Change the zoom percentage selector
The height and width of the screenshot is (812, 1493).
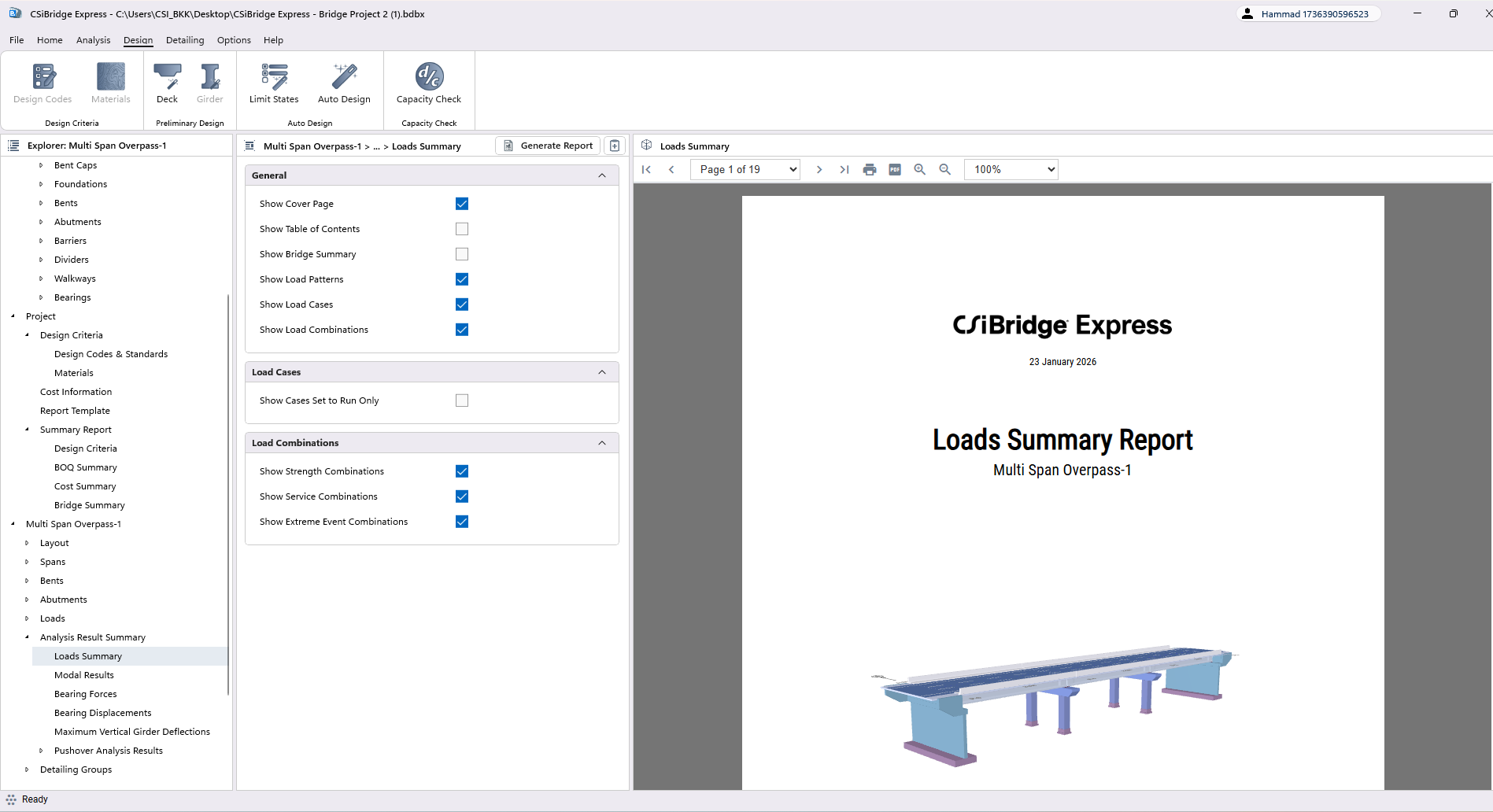pos(1011,169)
